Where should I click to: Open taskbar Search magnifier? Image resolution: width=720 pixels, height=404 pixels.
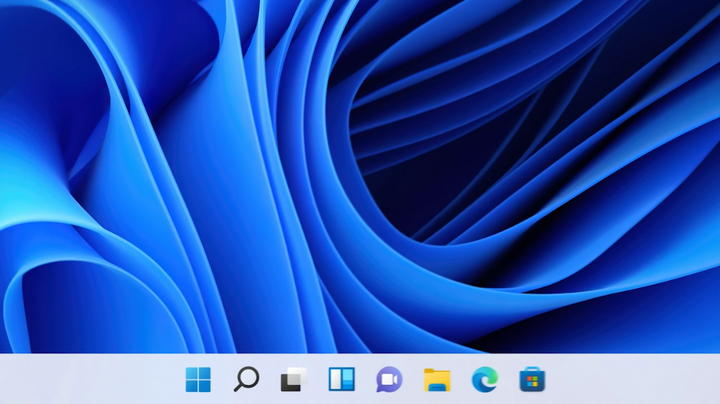click(247, 379)
